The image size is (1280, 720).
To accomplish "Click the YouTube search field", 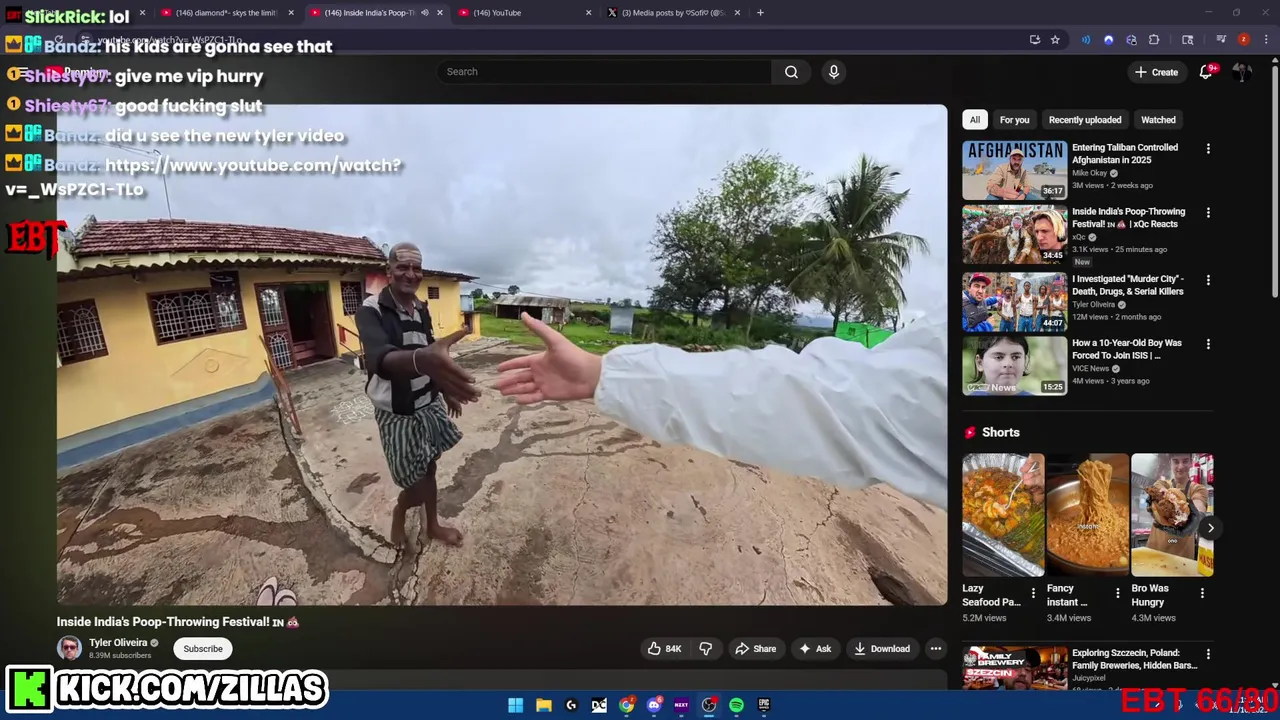I will pos(604,72).
